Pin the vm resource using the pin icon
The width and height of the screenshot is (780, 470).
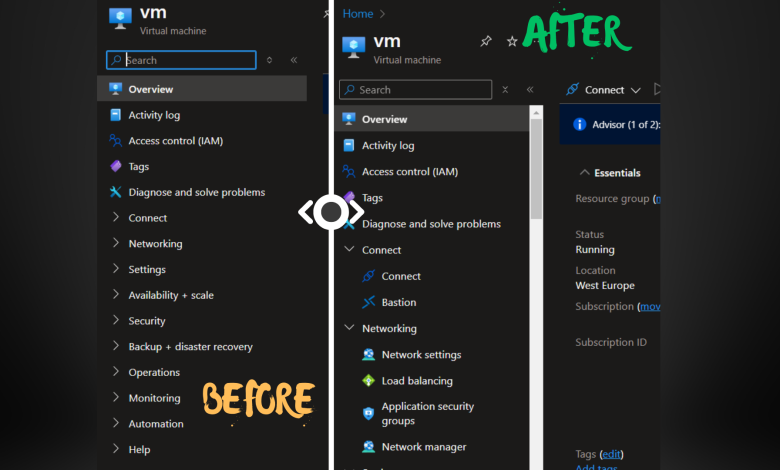pos(486,42)
